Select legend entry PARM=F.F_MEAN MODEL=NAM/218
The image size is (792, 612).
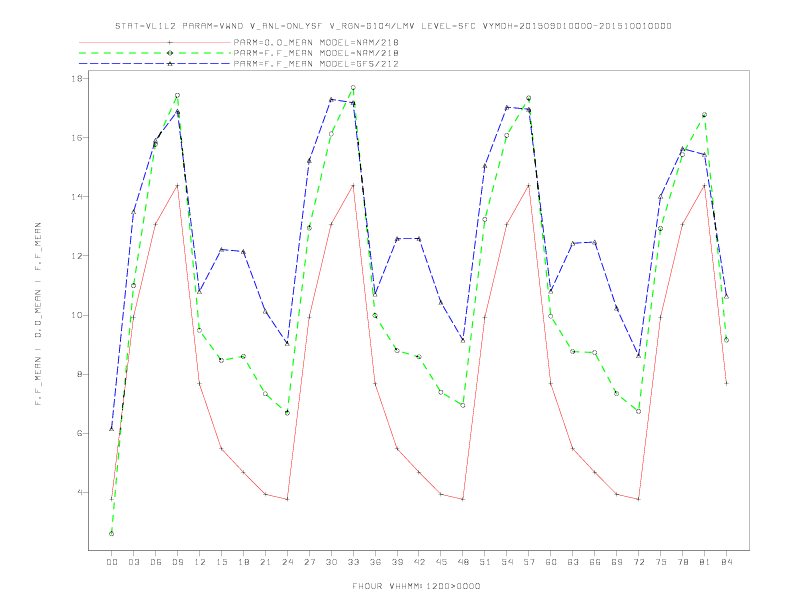tap(316, 53)
